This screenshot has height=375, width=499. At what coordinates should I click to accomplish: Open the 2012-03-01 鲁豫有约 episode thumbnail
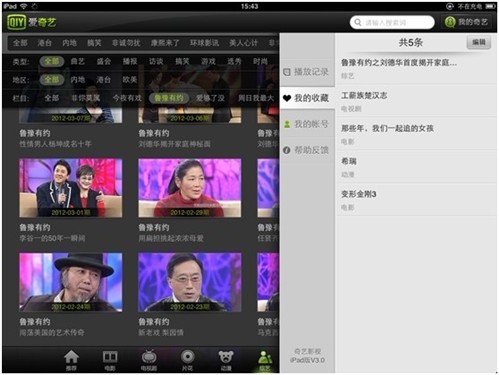(71, 188)
